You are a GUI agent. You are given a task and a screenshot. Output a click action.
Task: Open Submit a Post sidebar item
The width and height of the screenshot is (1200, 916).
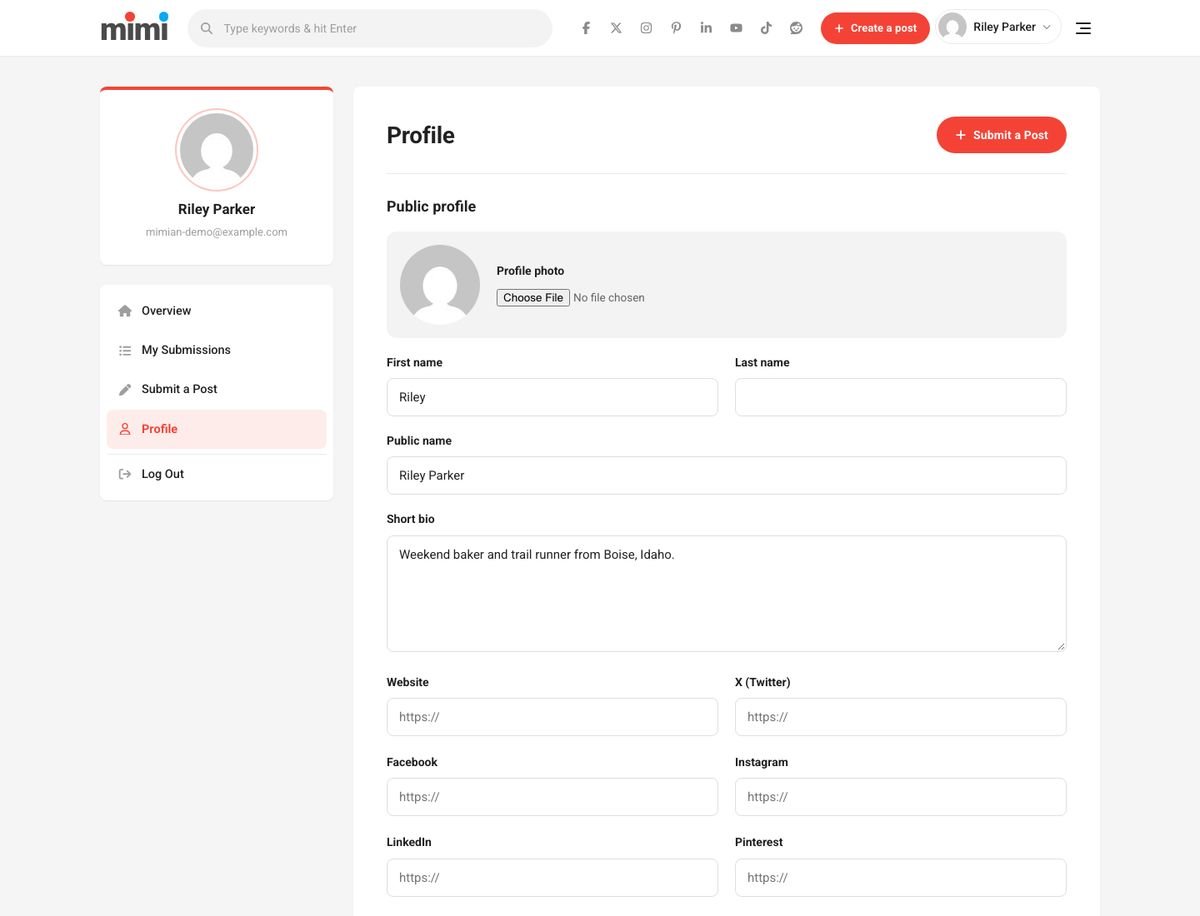(x=217, y=389)
